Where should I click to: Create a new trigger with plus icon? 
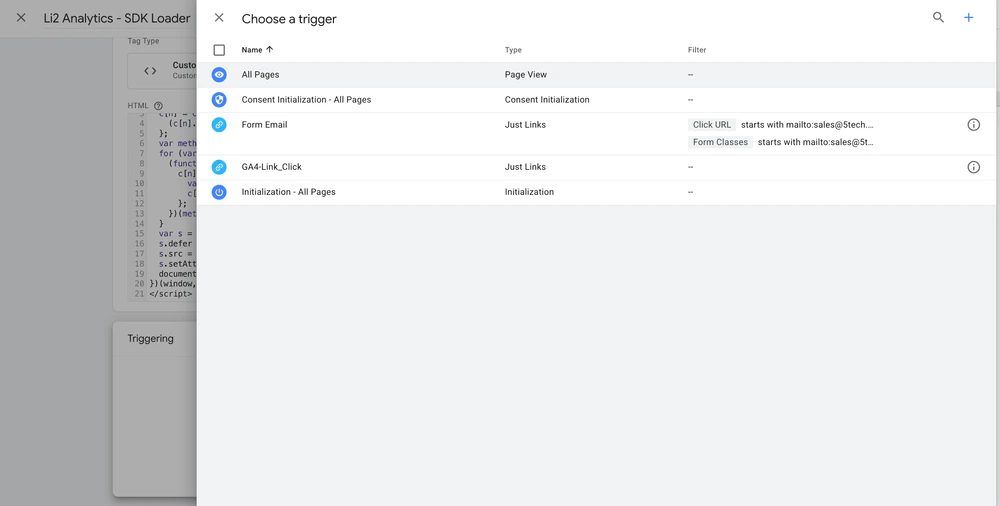(x=968, y=18)
